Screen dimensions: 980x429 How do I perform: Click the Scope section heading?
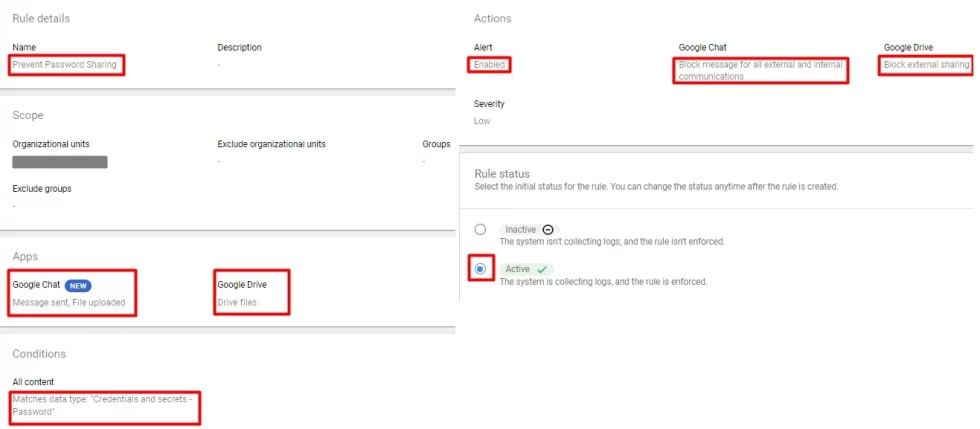[28, 115]
